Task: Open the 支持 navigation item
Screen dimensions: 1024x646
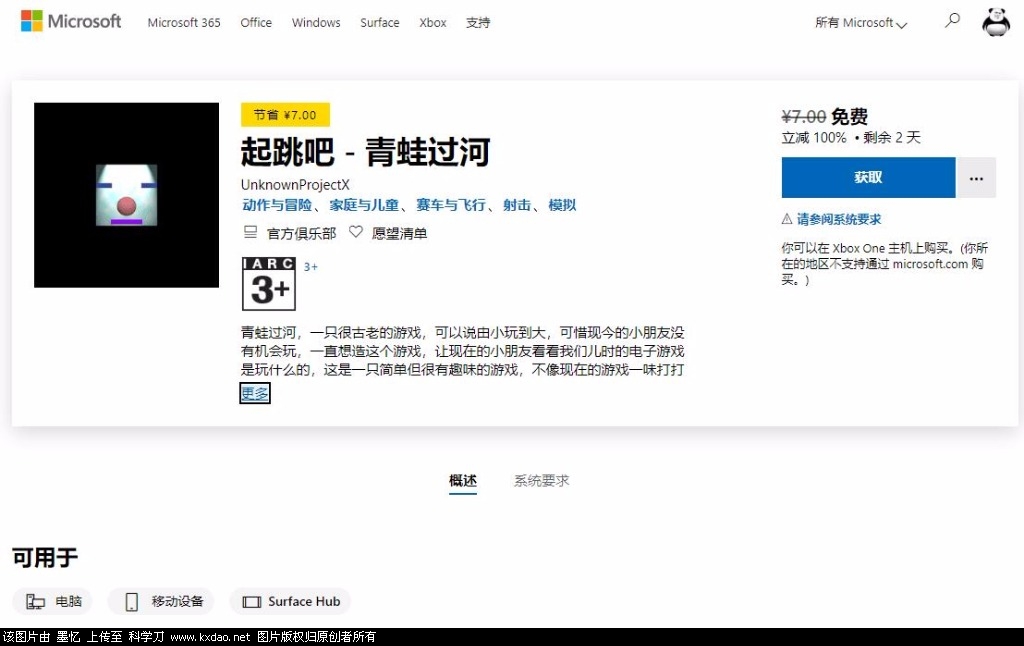Action: tap(478, 23)
